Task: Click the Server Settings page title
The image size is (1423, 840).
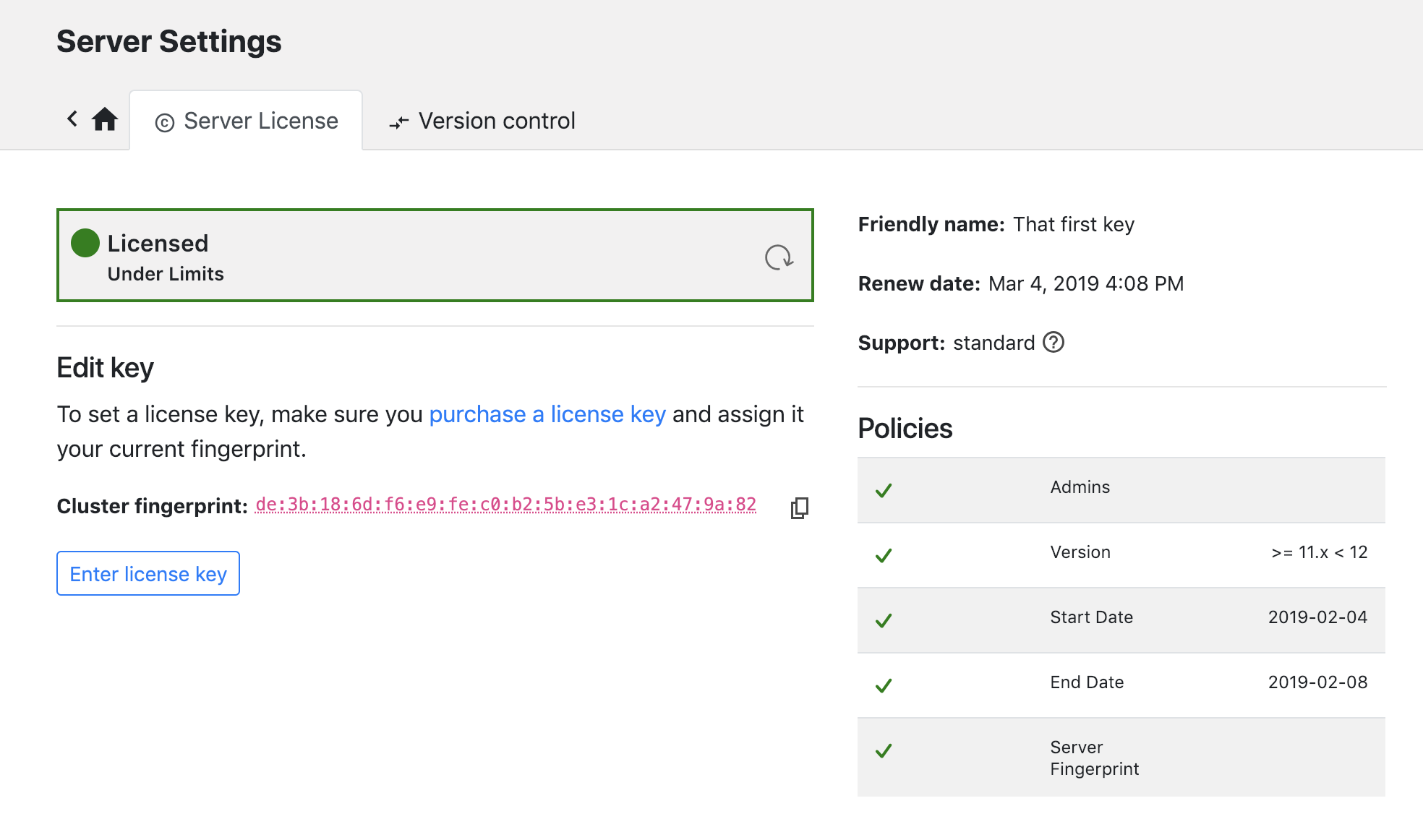Action: pyautogui.click(x=169, y=41)
